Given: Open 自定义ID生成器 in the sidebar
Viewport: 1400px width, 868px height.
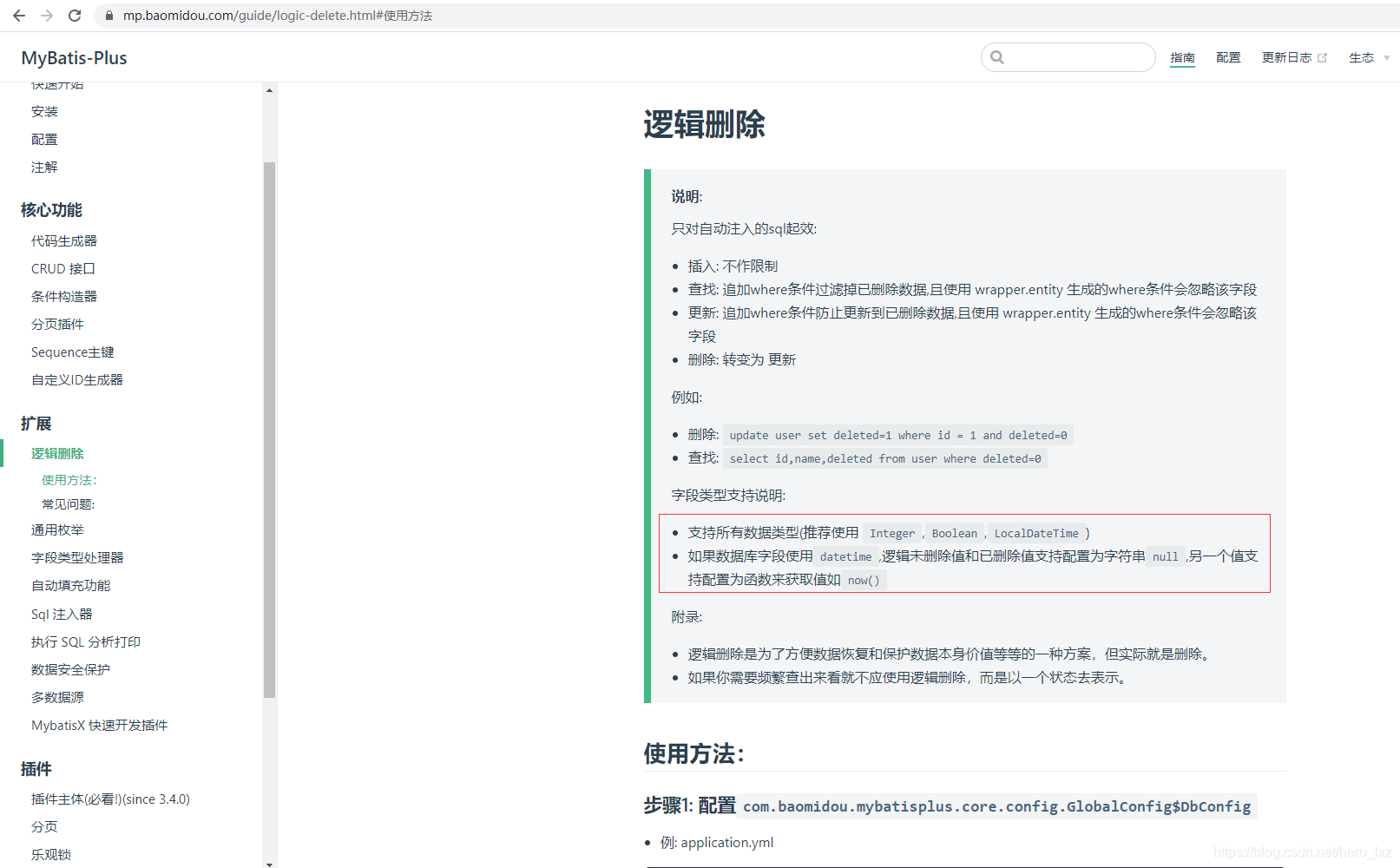Looking at the screenshot, I should point(77,379).
